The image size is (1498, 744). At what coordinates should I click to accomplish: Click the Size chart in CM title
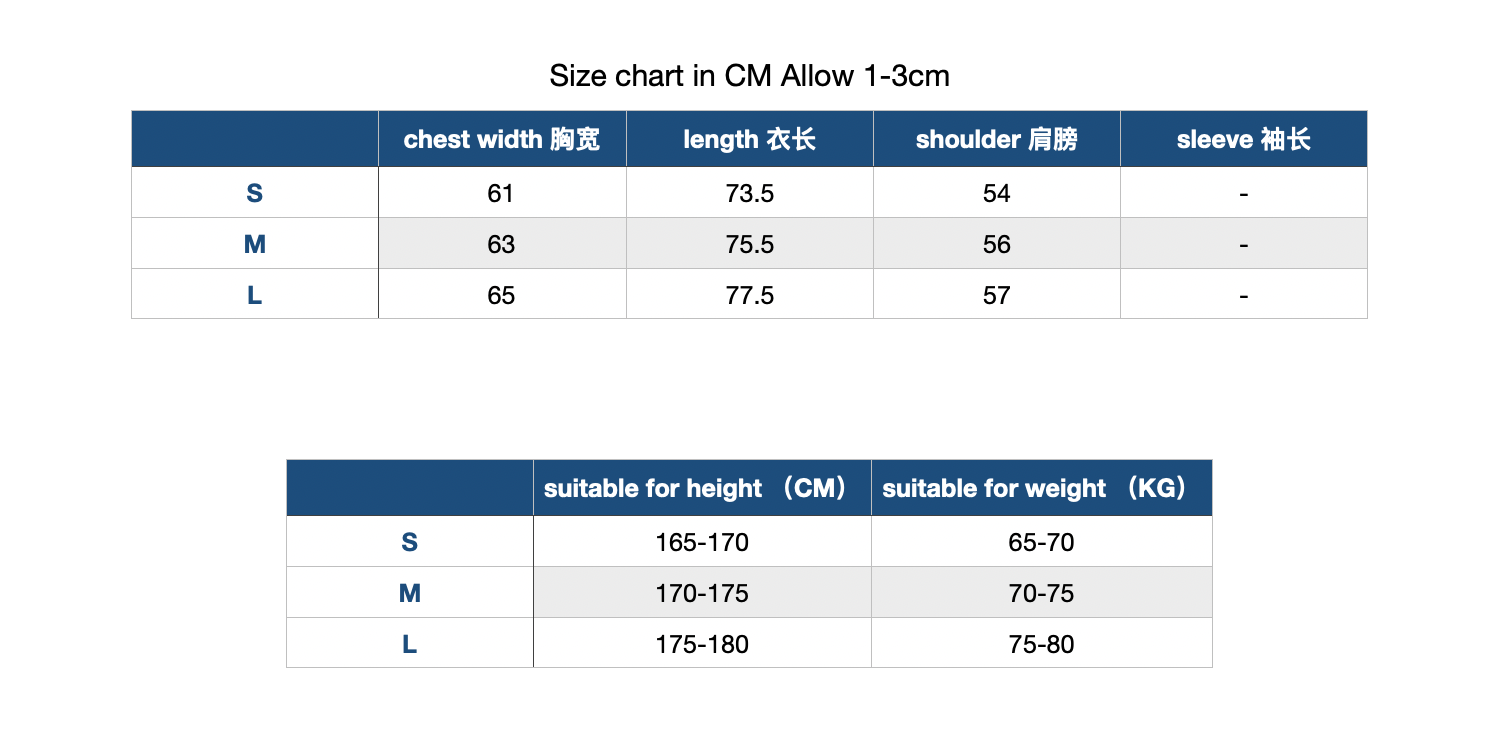coord(749,75)
